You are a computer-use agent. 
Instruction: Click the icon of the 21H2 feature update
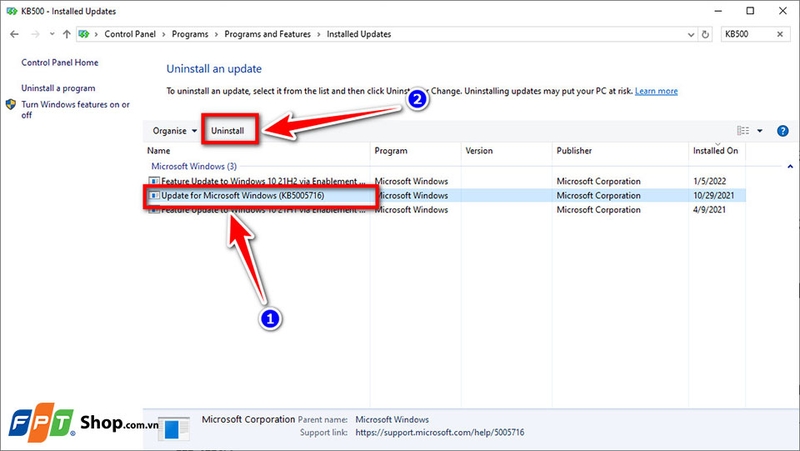(x=154, y=181)
